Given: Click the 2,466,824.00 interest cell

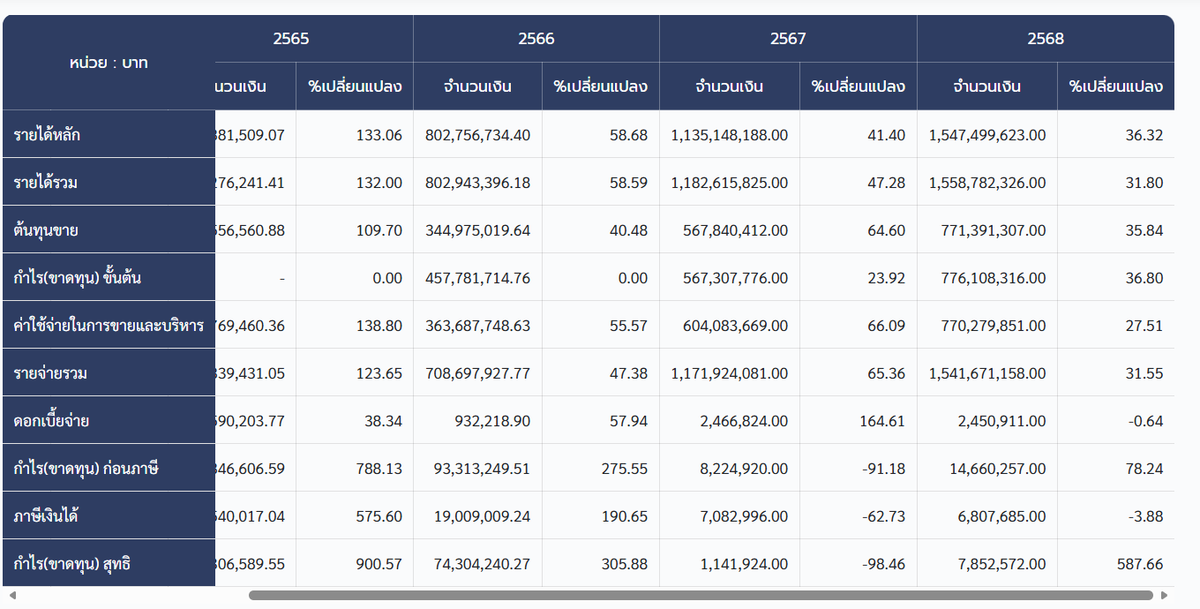Looking at the screenshot, I should 730,420.
